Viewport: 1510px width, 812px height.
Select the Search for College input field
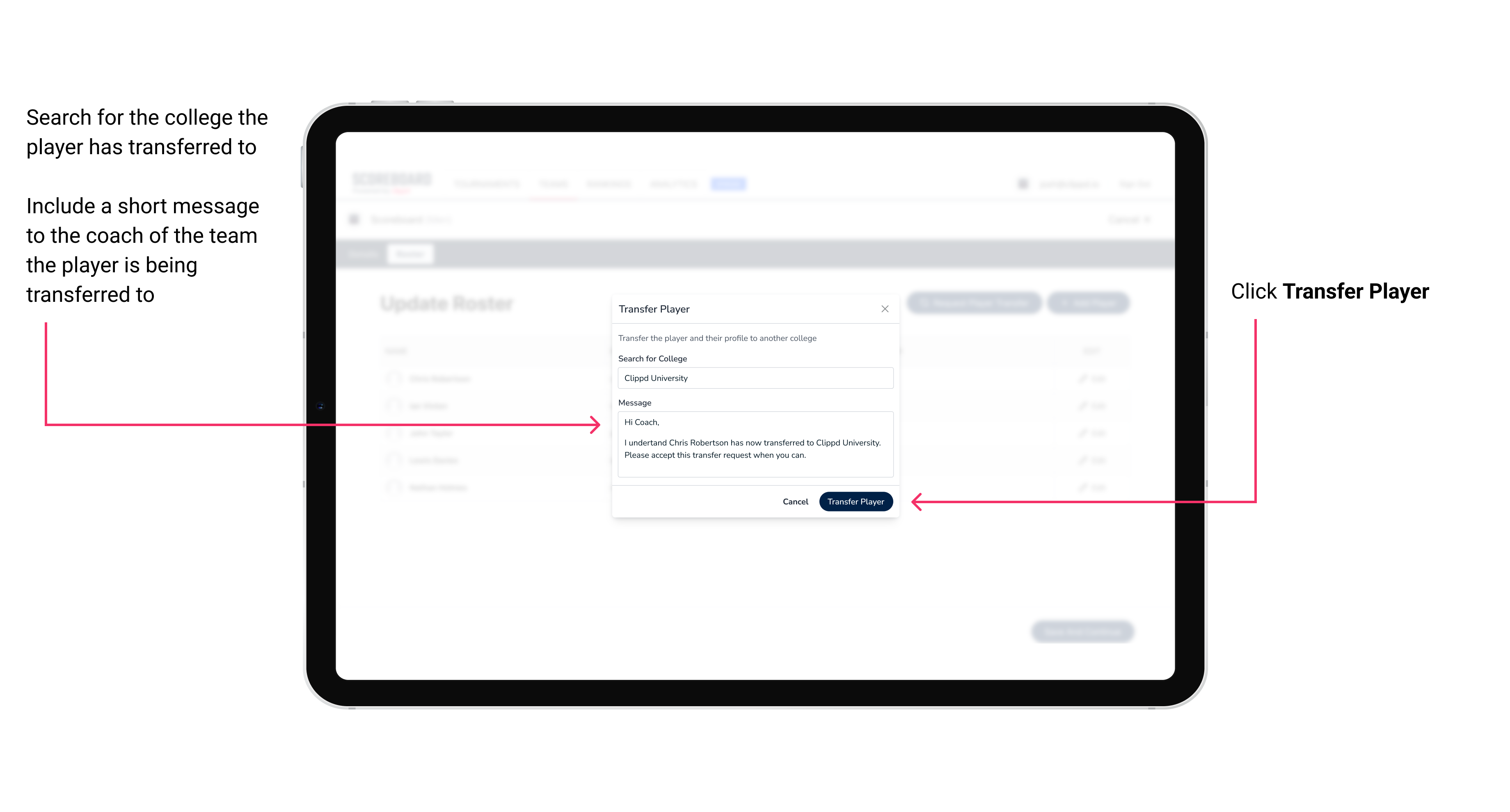coord(753,378)
